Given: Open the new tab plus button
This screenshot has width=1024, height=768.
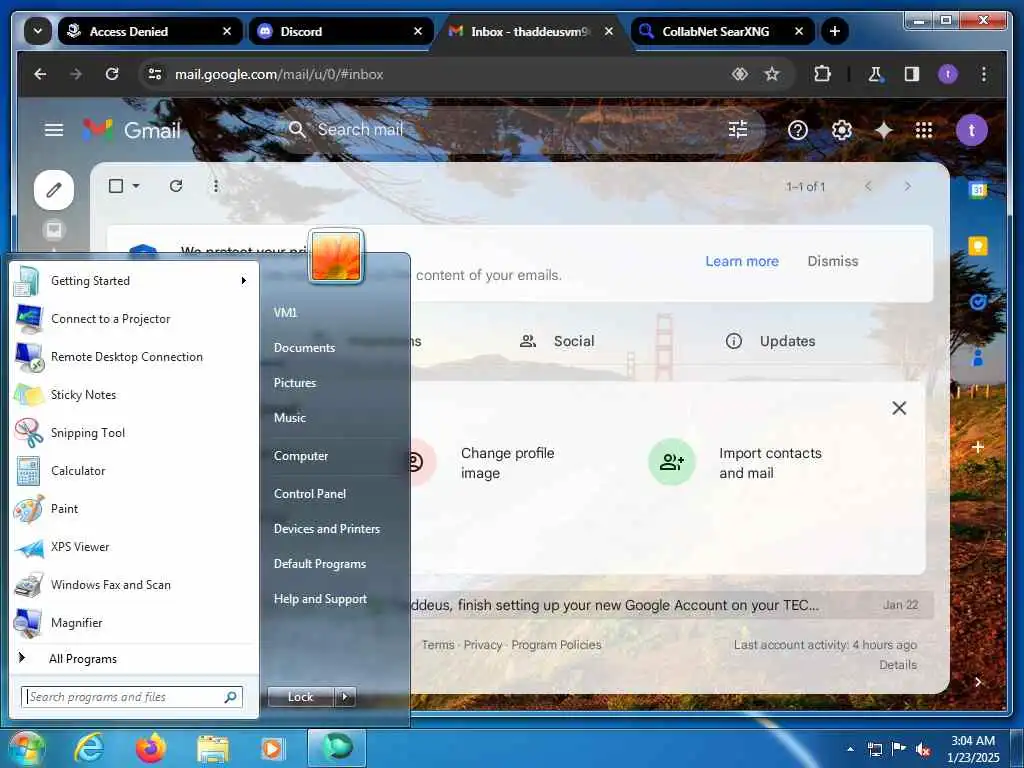Looking at the screenshot, I should click(834, 31).
